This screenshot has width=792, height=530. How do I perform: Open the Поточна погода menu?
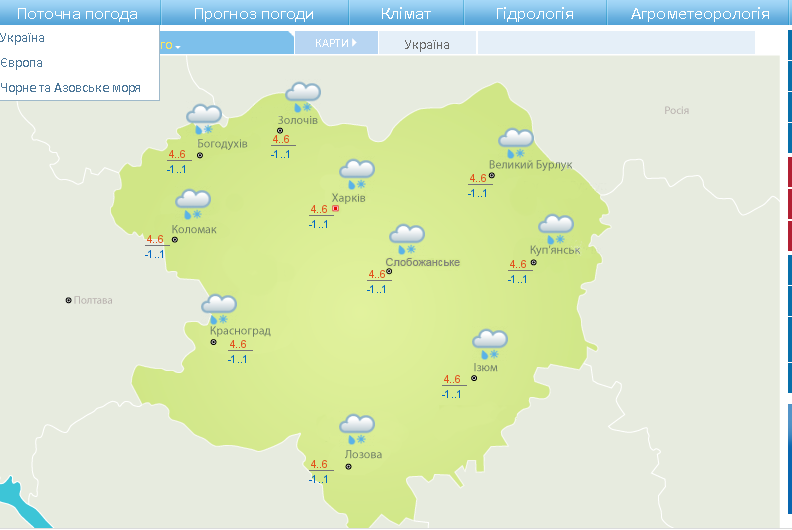tap(77, 13)
